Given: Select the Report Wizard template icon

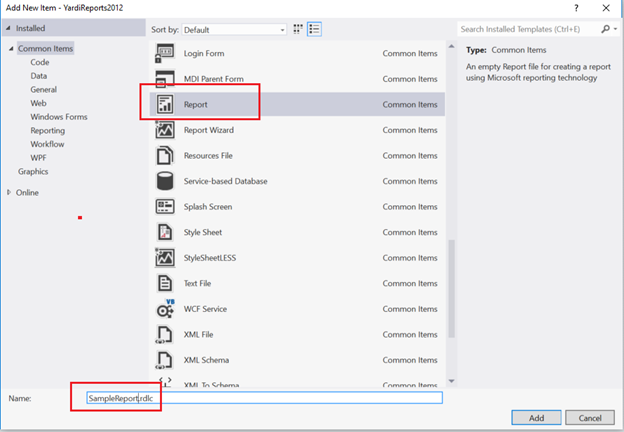Looking at the screenshot, I should [165, 129].
